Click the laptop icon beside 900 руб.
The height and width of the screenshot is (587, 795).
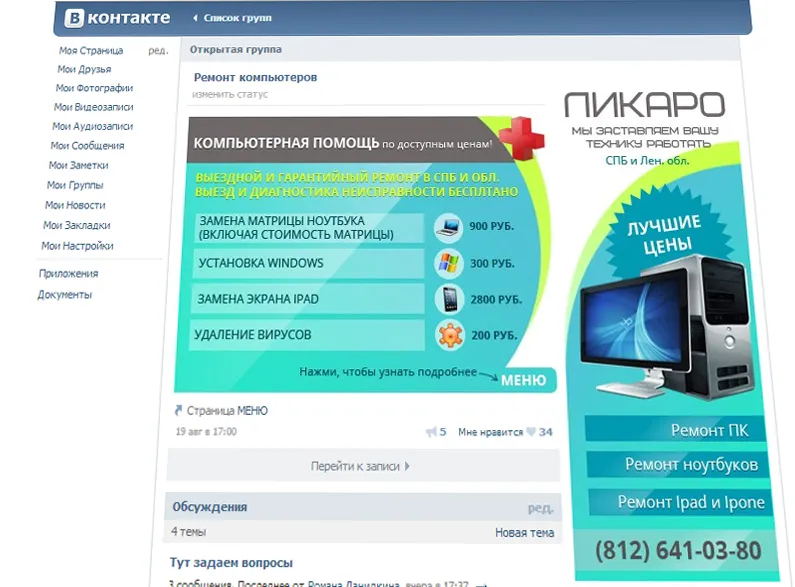(x=448, y=227)
